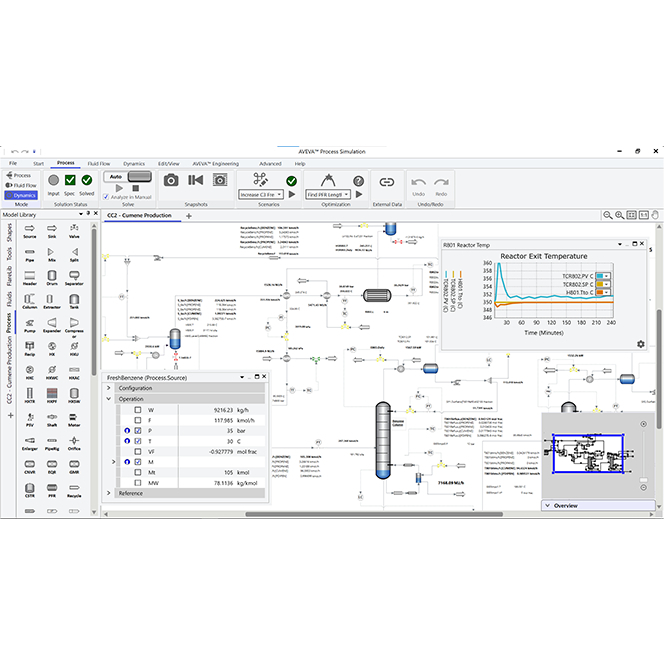Expand the M variable row
Screen dimensions: 664x664
113,462
